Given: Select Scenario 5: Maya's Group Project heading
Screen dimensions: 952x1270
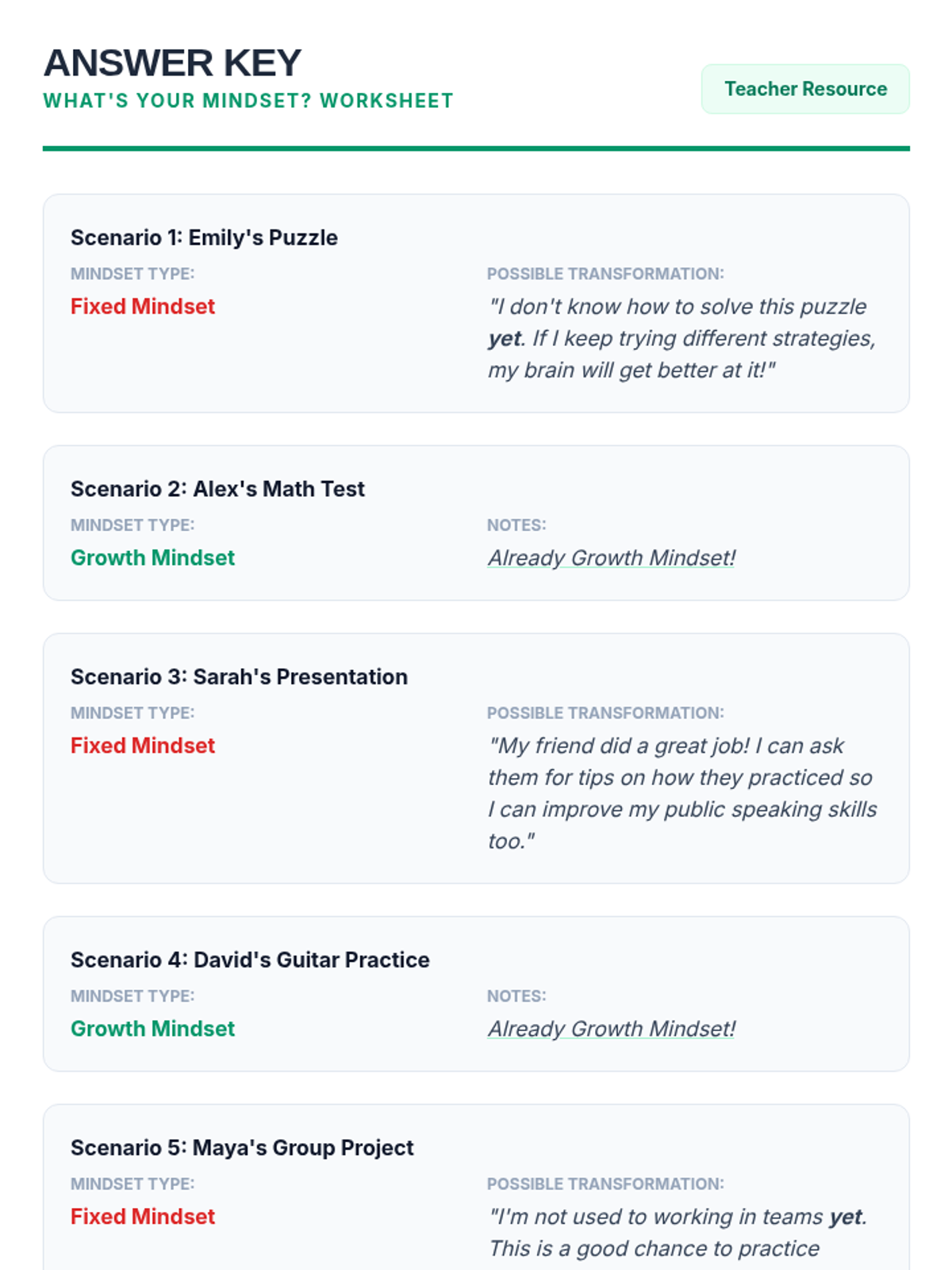Looking at the screenshot, I should 242,1148.
